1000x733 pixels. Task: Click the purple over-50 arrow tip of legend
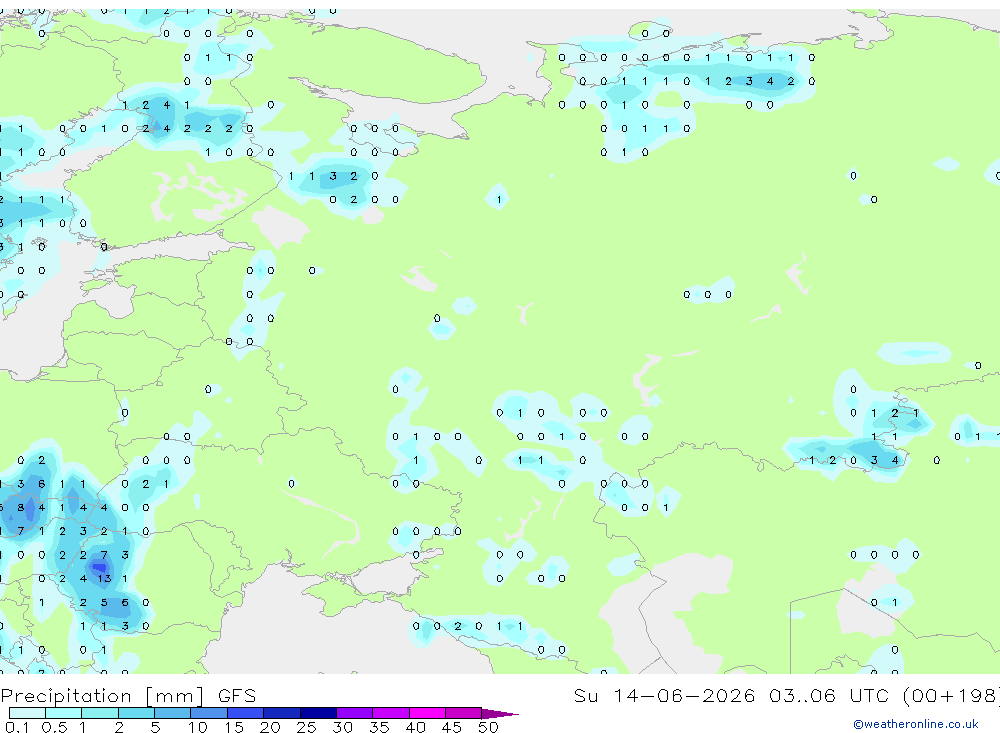(x=500, y=714)
